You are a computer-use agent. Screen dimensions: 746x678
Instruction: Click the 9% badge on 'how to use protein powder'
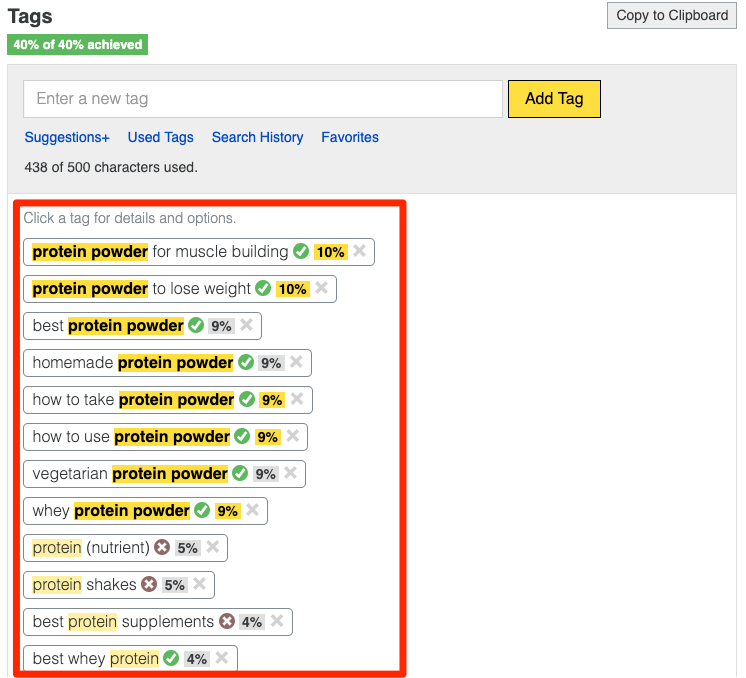[x=267, y=437]
